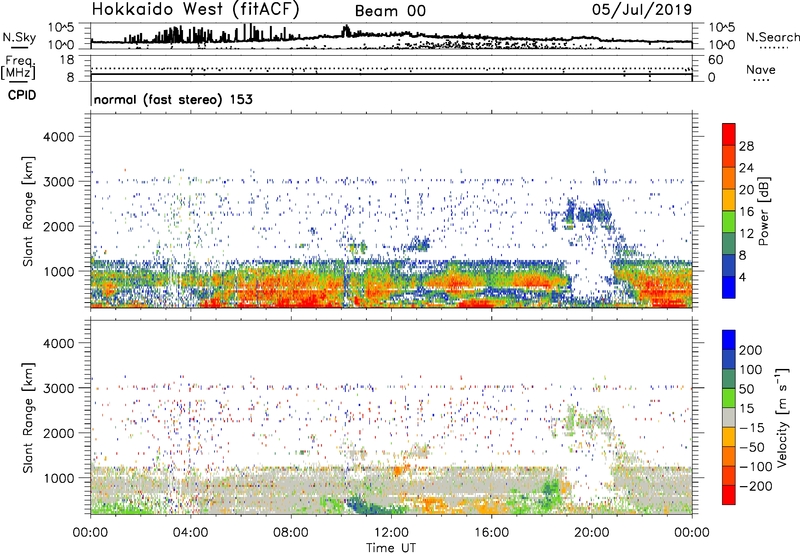Viewport: 800px width, 554px height.
Task: Select the text "normal (fast stereo) 153"
Action: pyautogui.click(x=173, y=99)
